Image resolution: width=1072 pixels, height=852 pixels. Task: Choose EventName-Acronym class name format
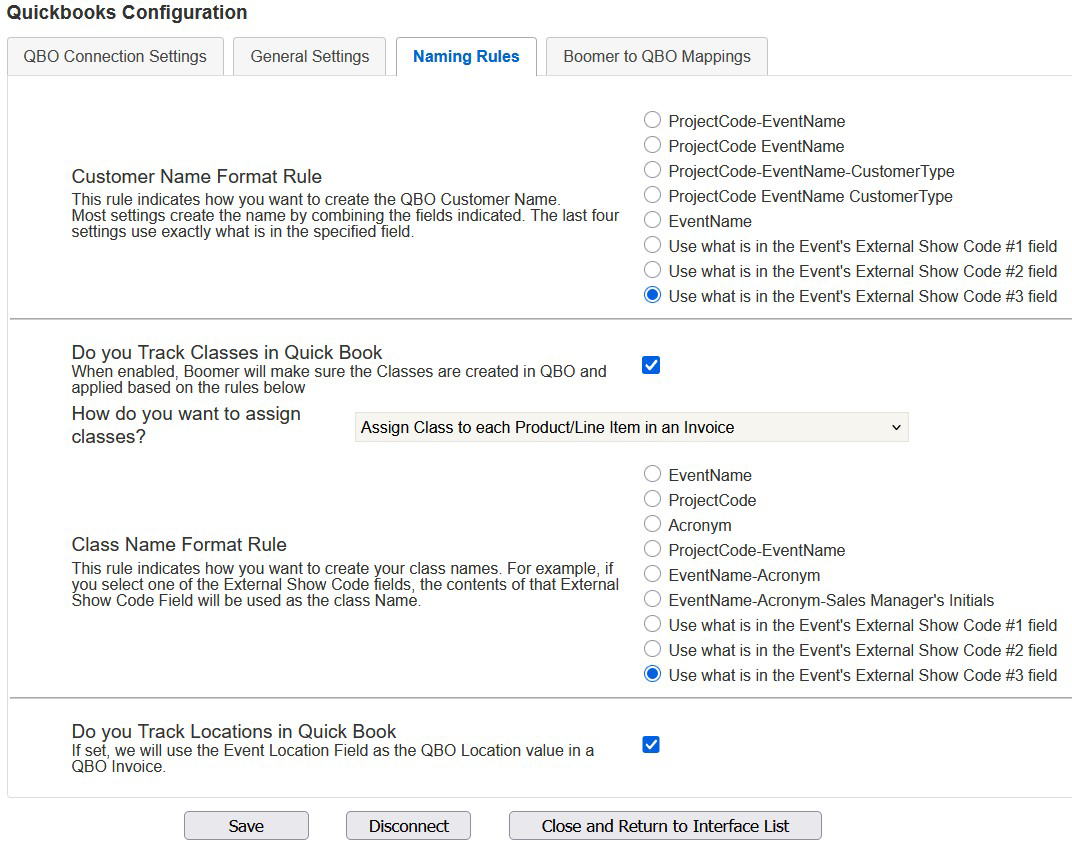(652, 574)
